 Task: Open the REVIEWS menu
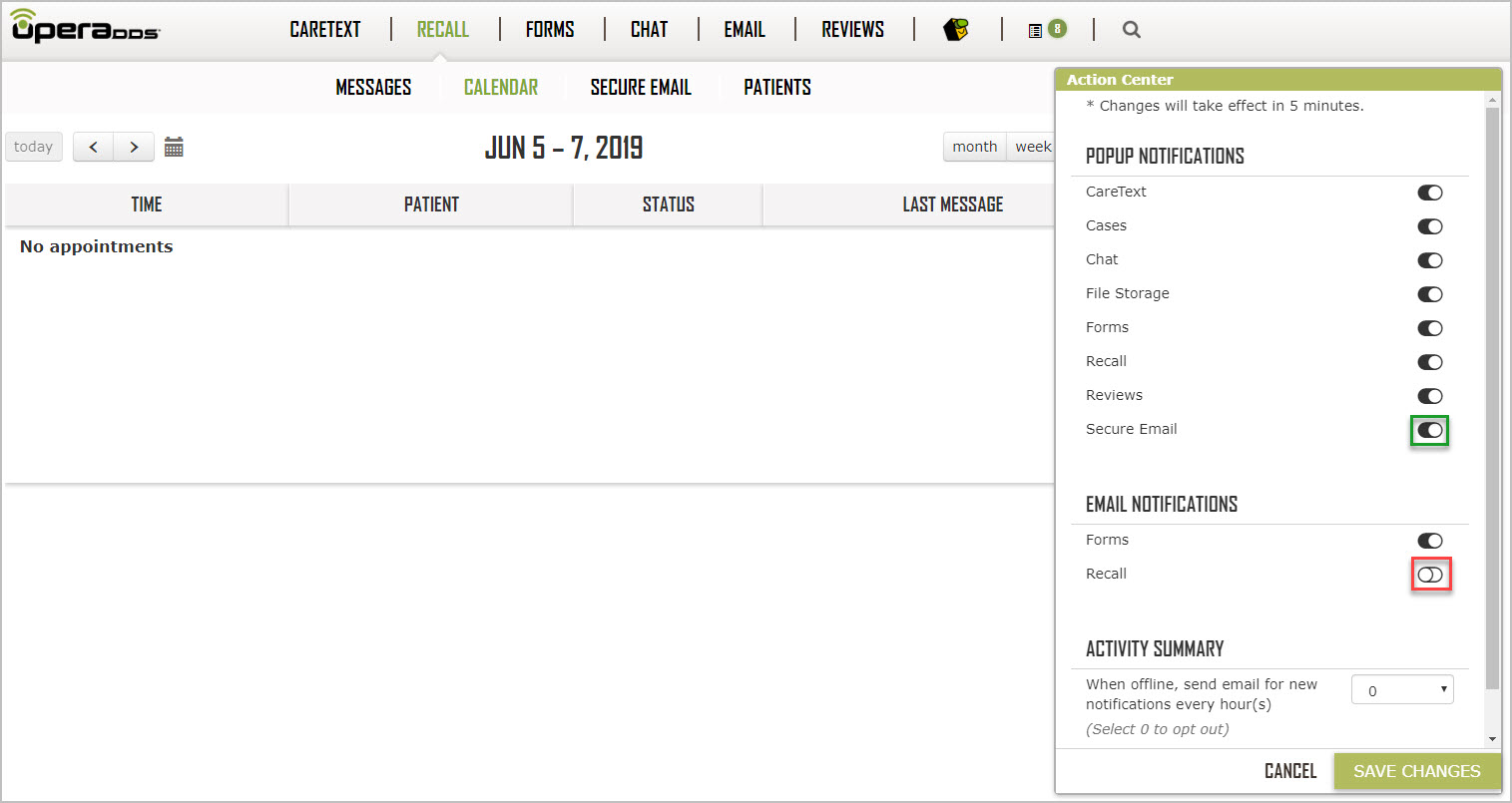pyautogui.click(x=853, y=30)
